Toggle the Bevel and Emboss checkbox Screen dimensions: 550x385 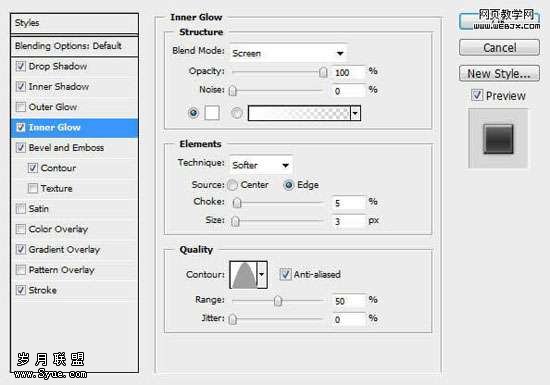pos(21,148)
